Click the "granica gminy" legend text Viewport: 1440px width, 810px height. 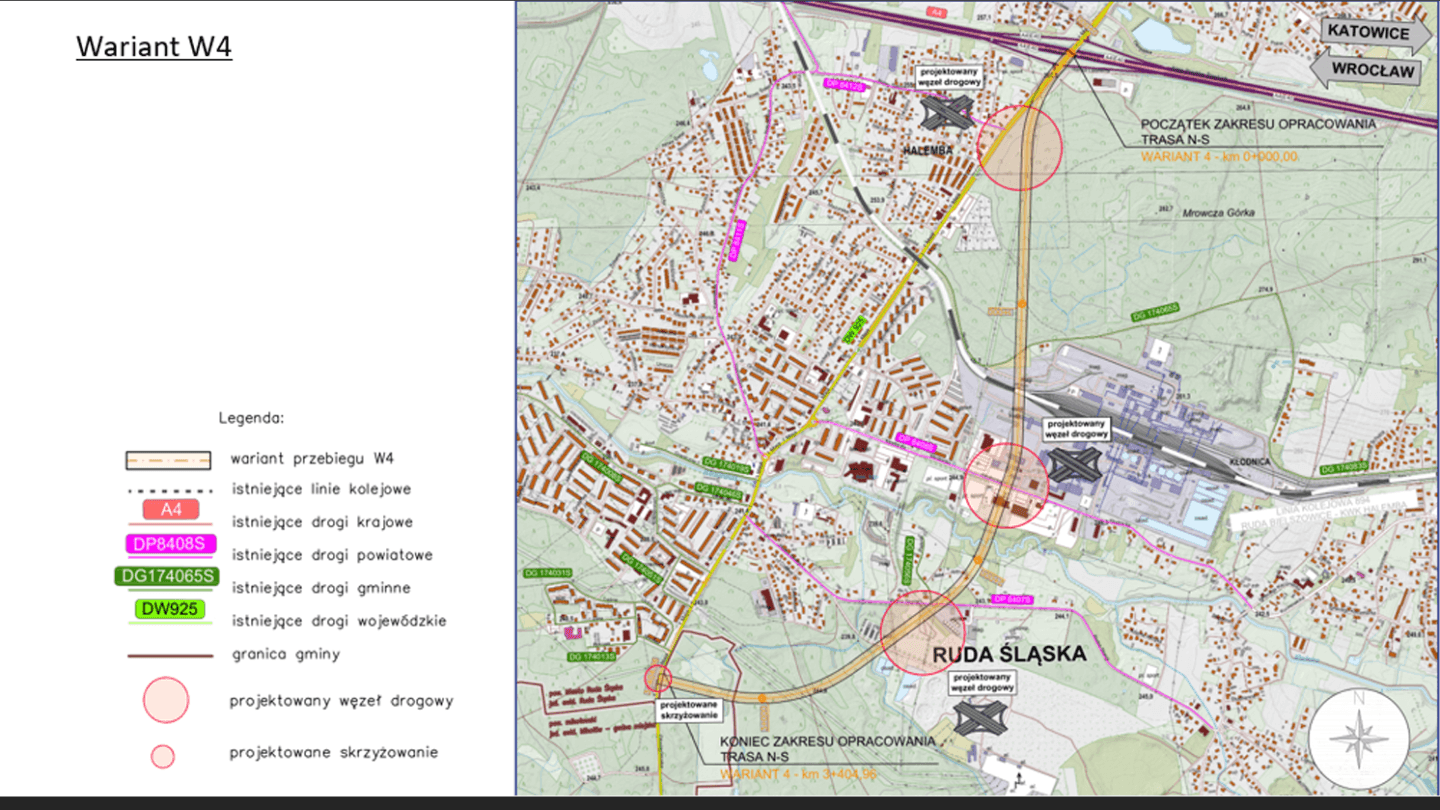[285, 655]
